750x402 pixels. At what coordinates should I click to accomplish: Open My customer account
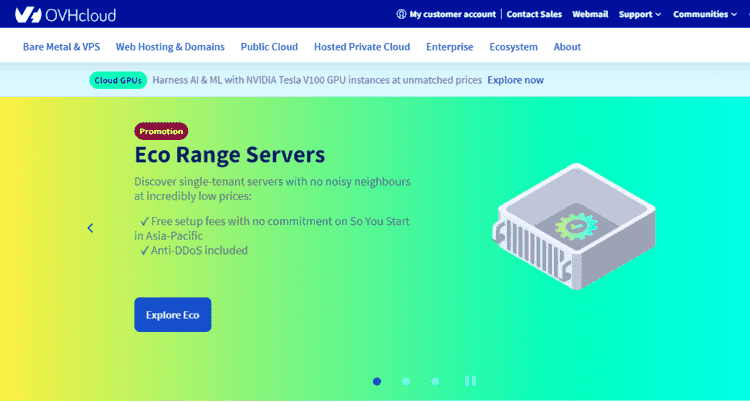click(452, 14)
